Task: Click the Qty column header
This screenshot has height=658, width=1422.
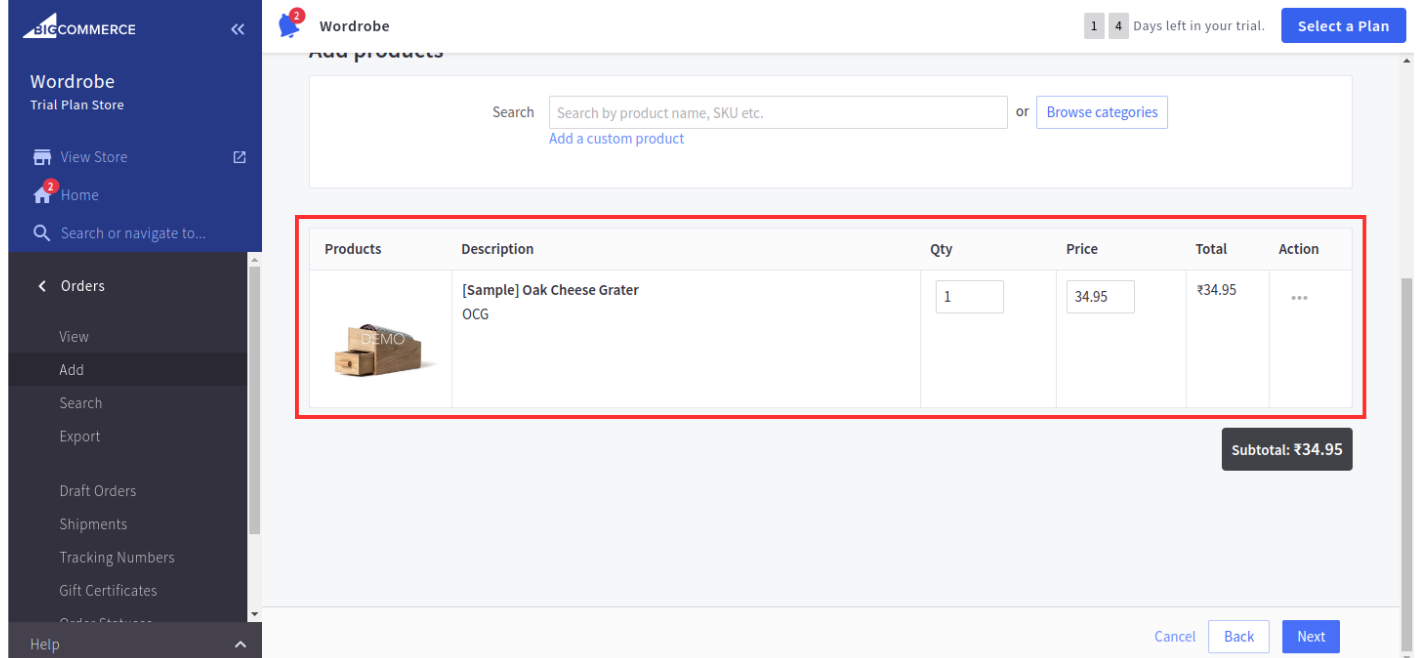Action: pyautogui.click(x=941, y=249)
